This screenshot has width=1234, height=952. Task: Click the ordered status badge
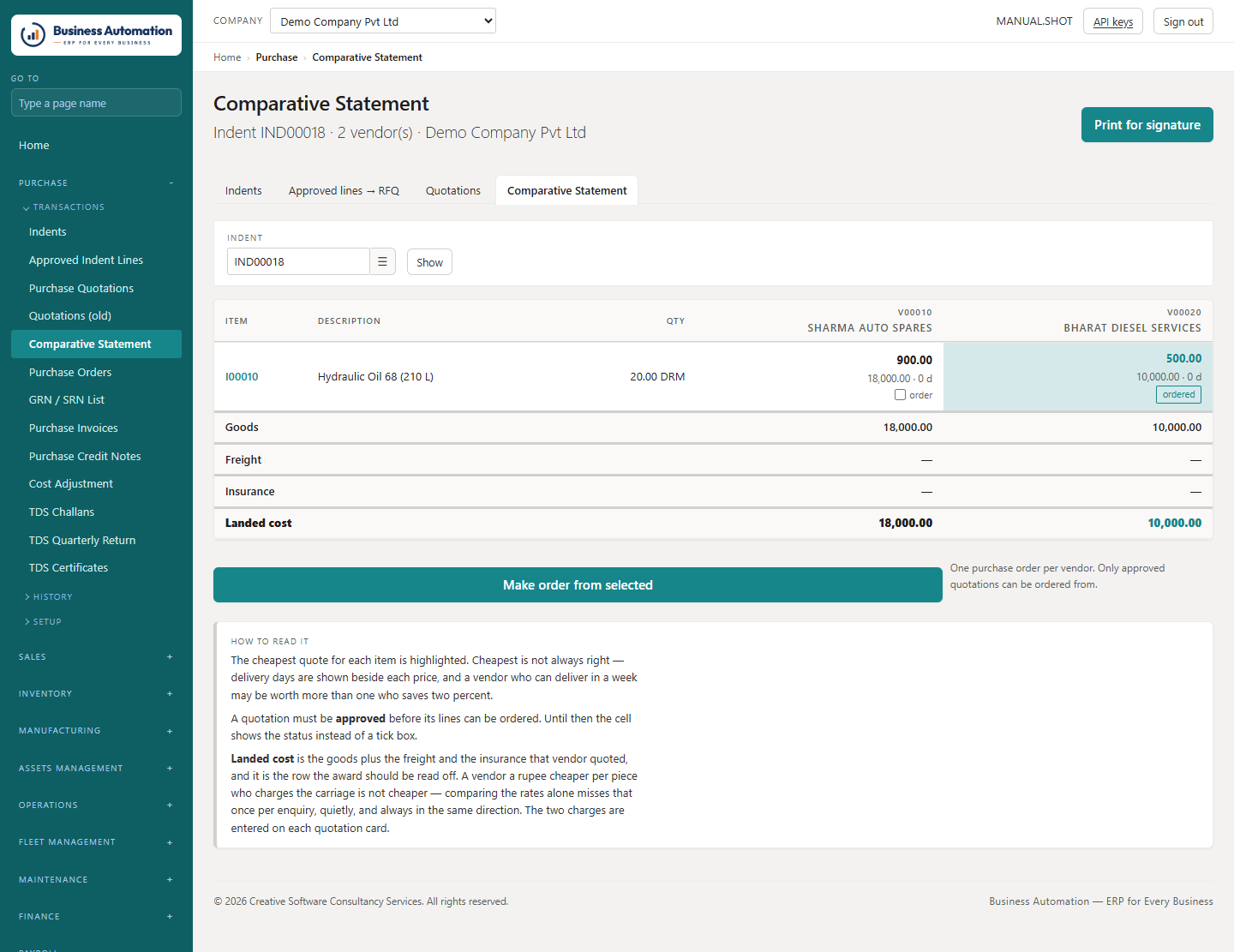(x=1178, y=395)
